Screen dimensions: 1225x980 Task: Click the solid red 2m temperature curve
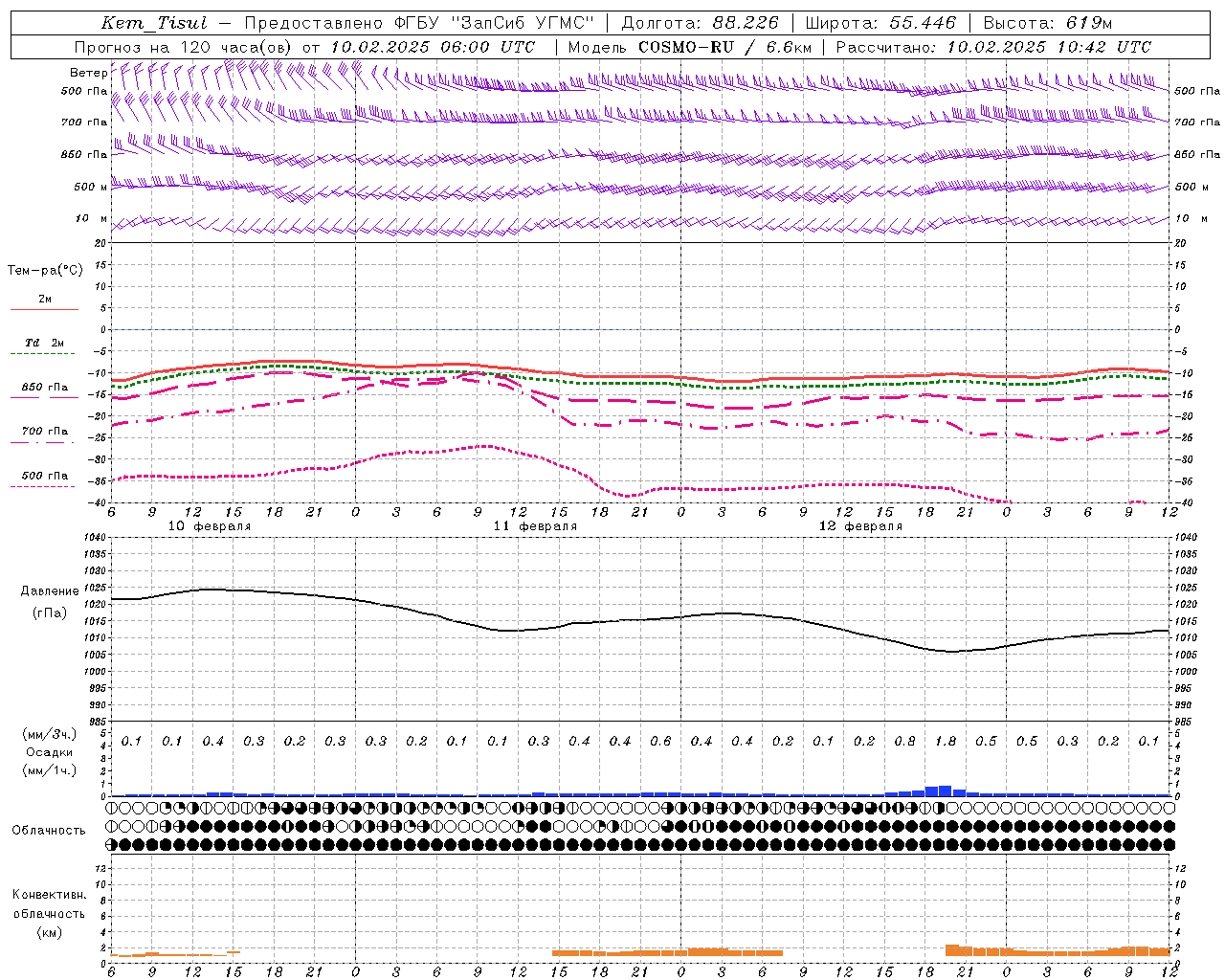pos(639,377)
